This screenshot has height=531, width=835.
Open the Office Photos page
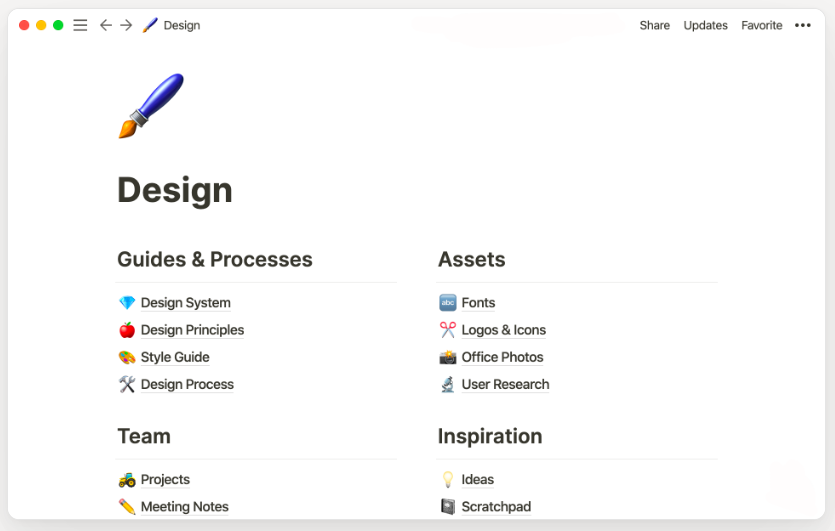click(x=502, y=357)
